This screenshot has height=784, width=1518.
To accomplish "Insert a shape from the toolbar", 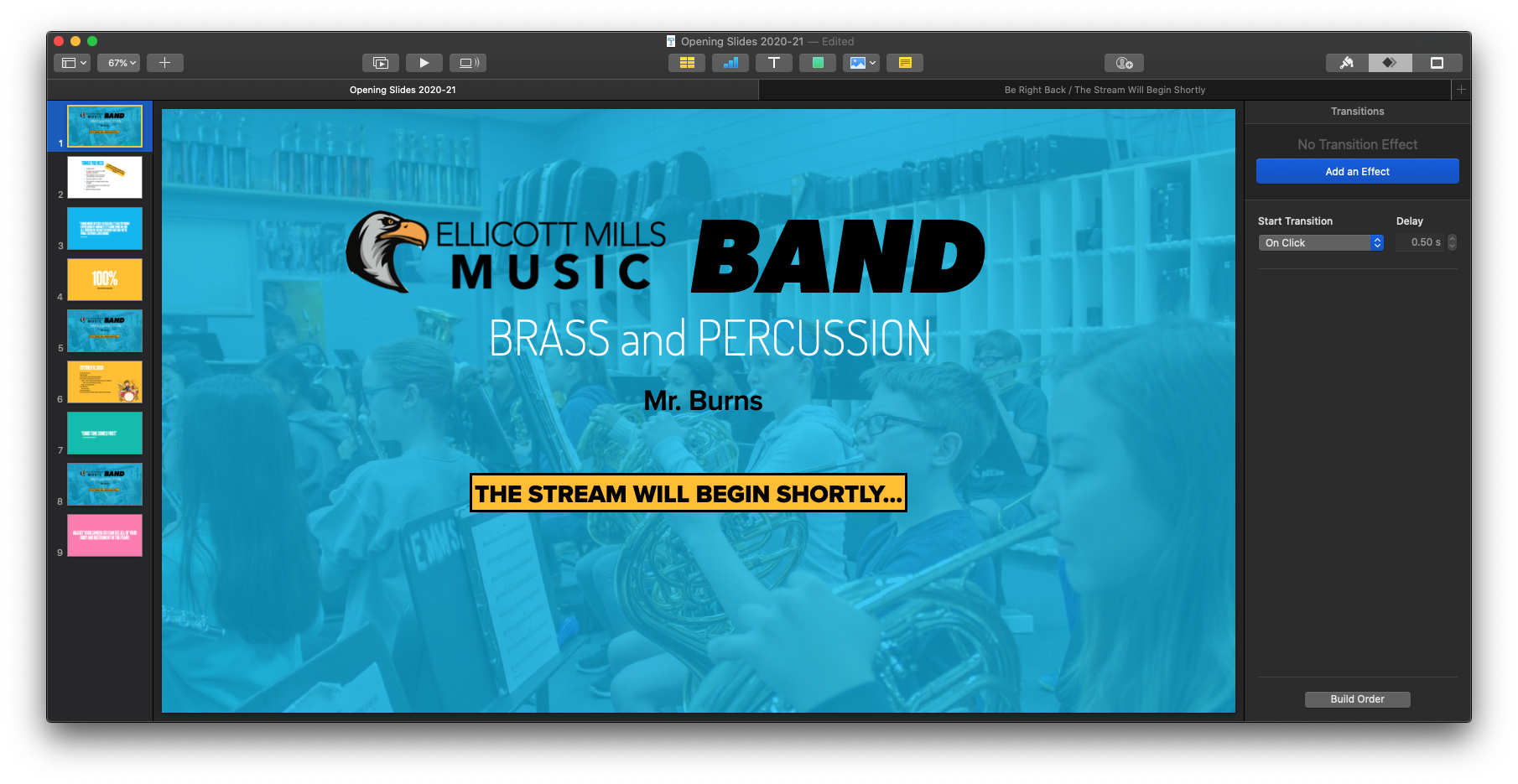I will [x=818, y=63].
